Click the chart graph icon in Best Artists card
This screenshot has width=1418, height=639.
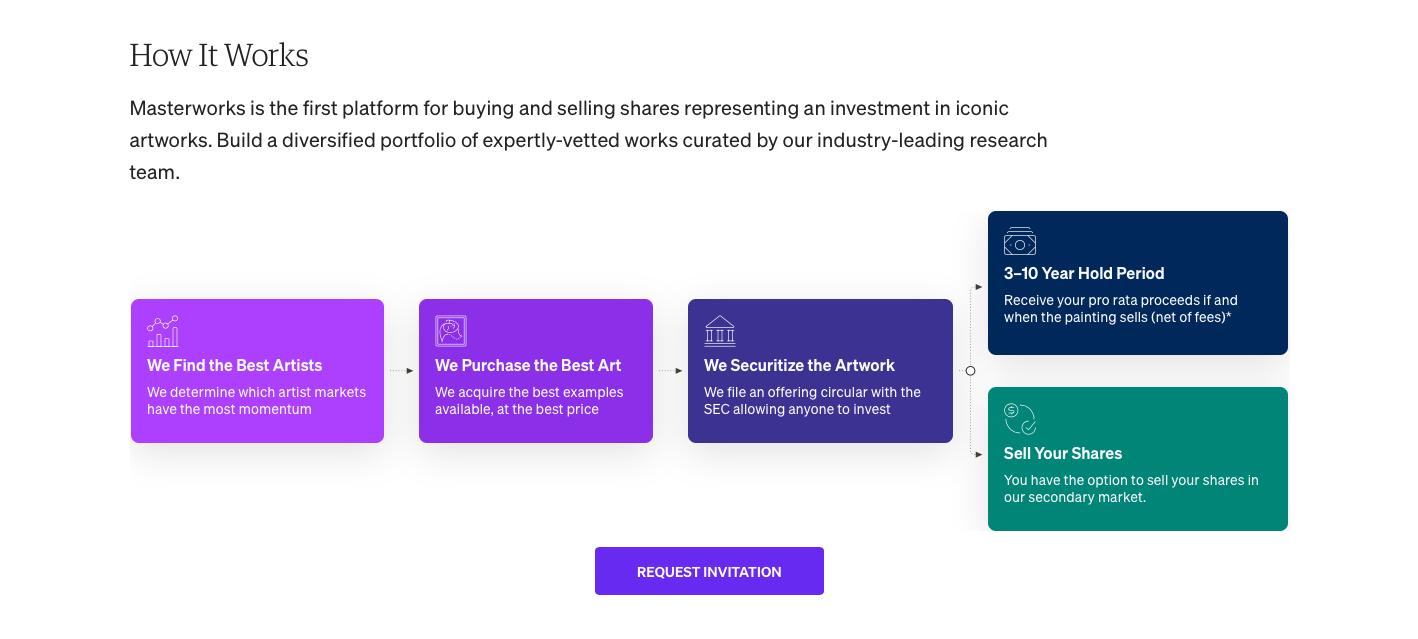pyautogui.click(x=163, y=331)
